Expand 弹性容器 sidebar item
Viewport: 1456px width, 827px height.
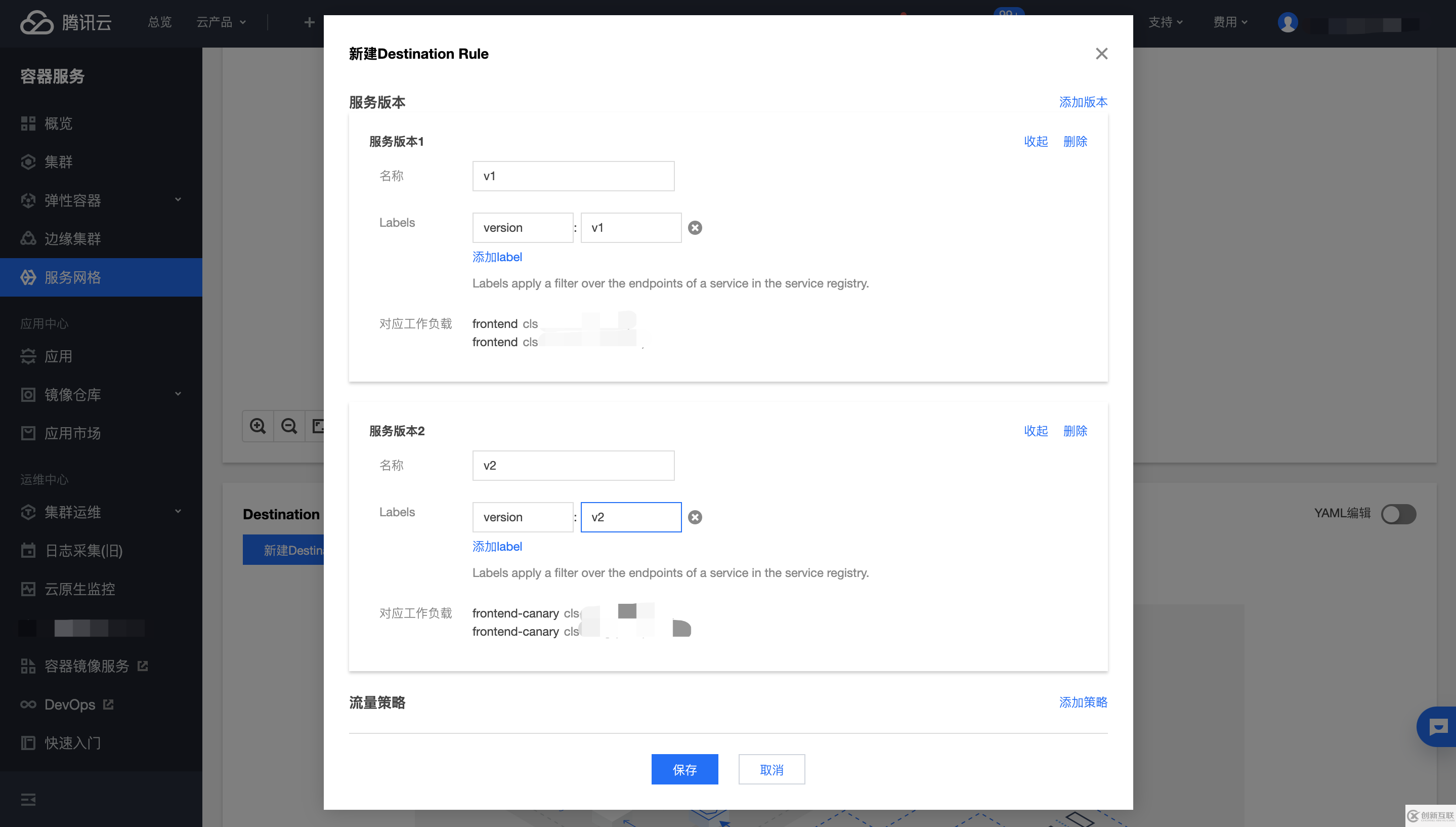[101, 200]
